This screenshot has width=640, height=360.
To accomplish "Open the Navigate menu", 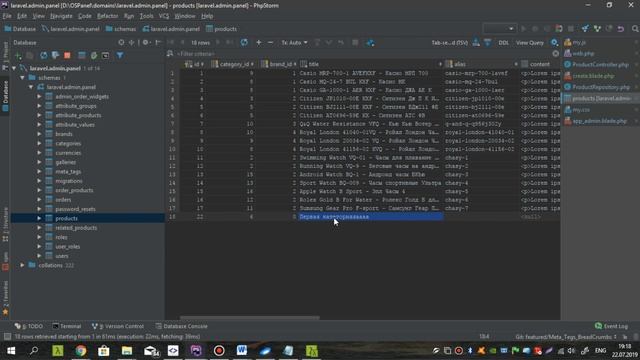I will tap(61, 16).
